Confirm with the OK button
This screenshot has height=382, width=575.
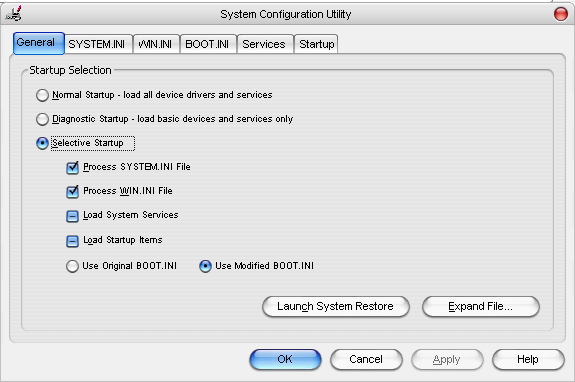tap(285, 359)
